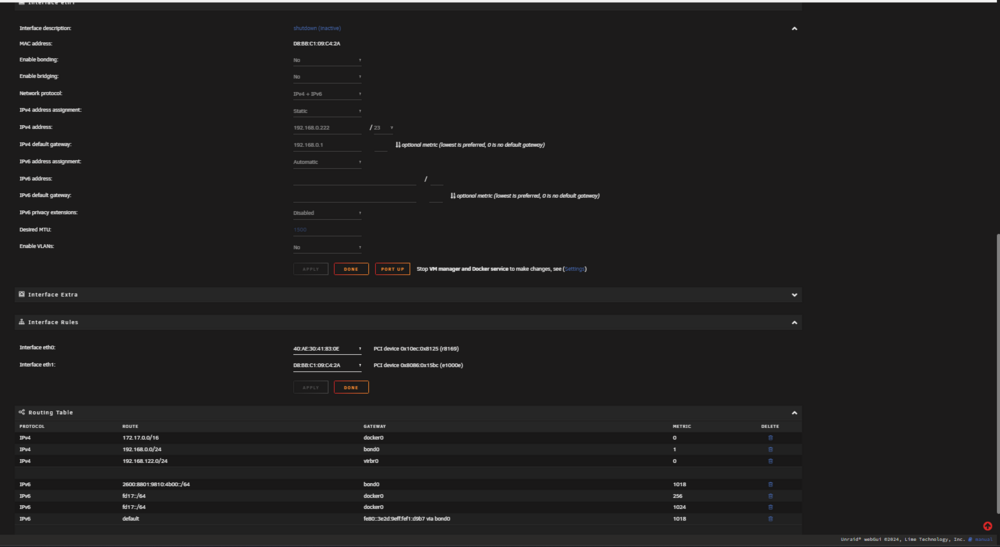Viewport: 1000px width, 547px height.
Task: Collapse the eth1 interface settings chevron
Action: pos(794,29)
